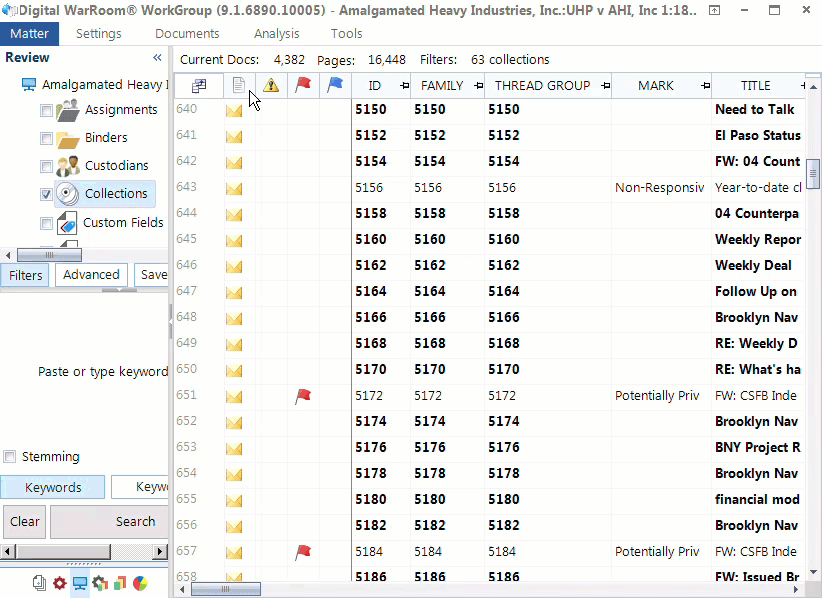Switch to the Filters tab
Viewport: 822px width, 598px height.
click(25, 275)
